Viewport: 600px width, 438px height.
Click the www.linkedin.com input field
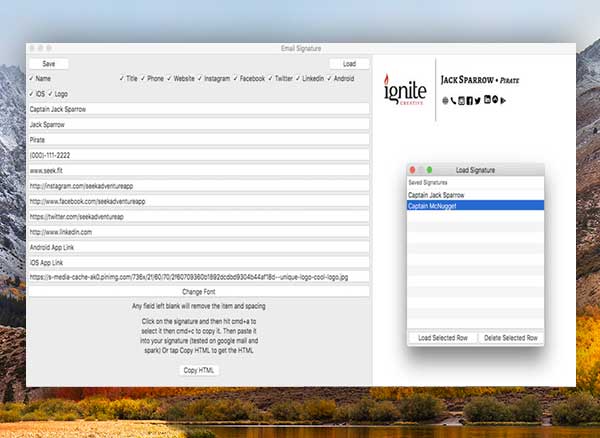[199, 232]
